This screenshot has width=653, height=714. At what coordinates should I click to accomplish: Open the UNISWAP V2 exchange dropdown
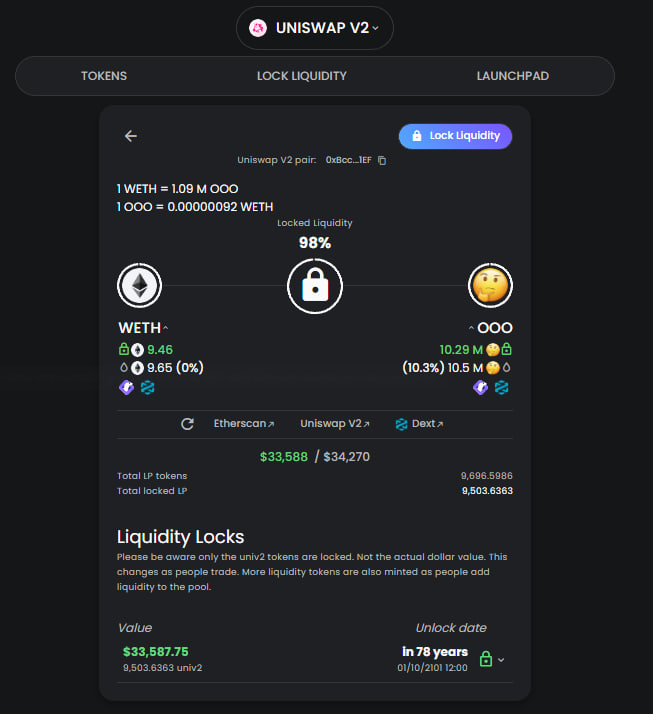(x=315, y=28)
